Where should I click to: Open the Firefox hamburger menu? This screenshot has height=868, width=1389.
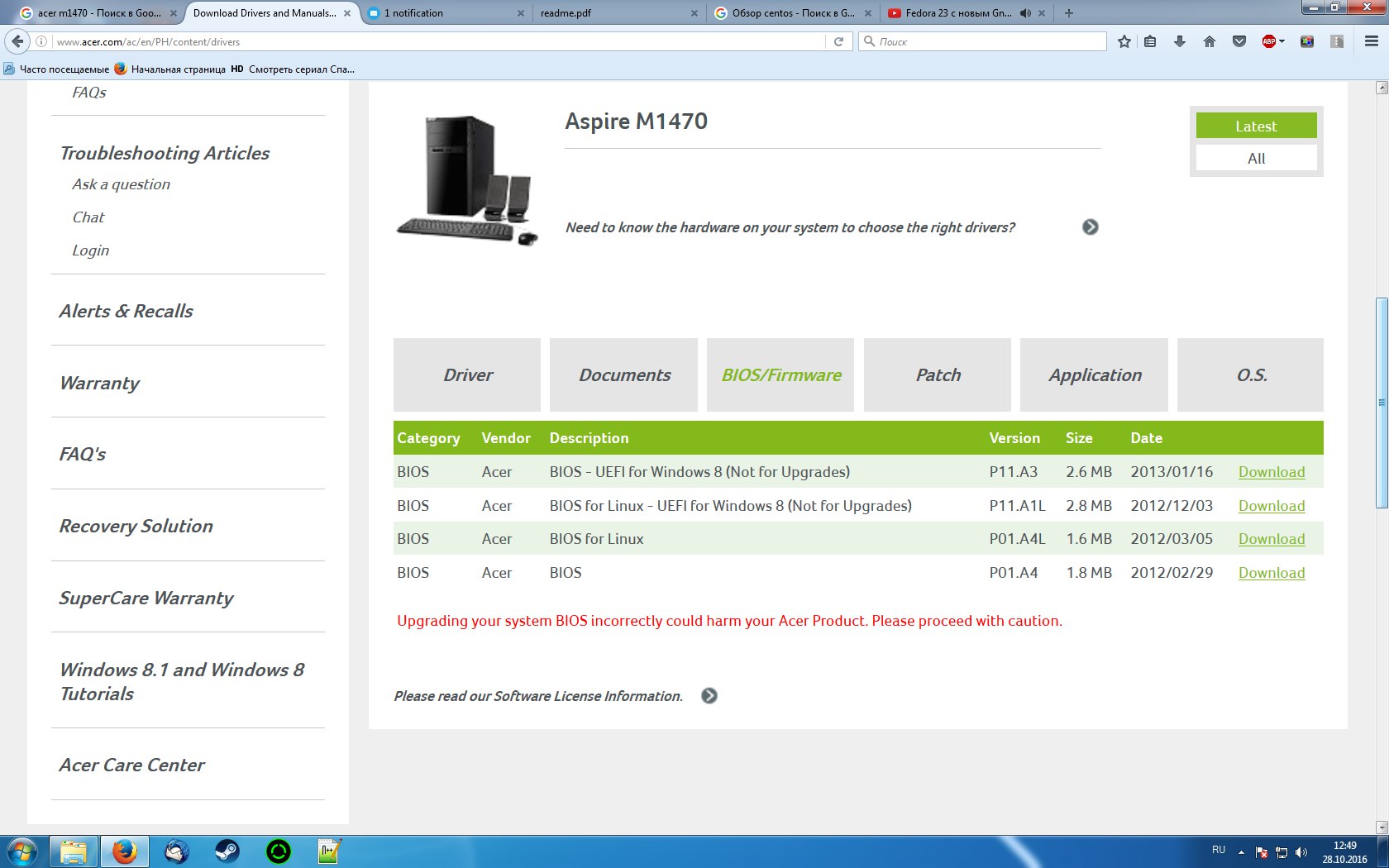tap(1372, 41)
